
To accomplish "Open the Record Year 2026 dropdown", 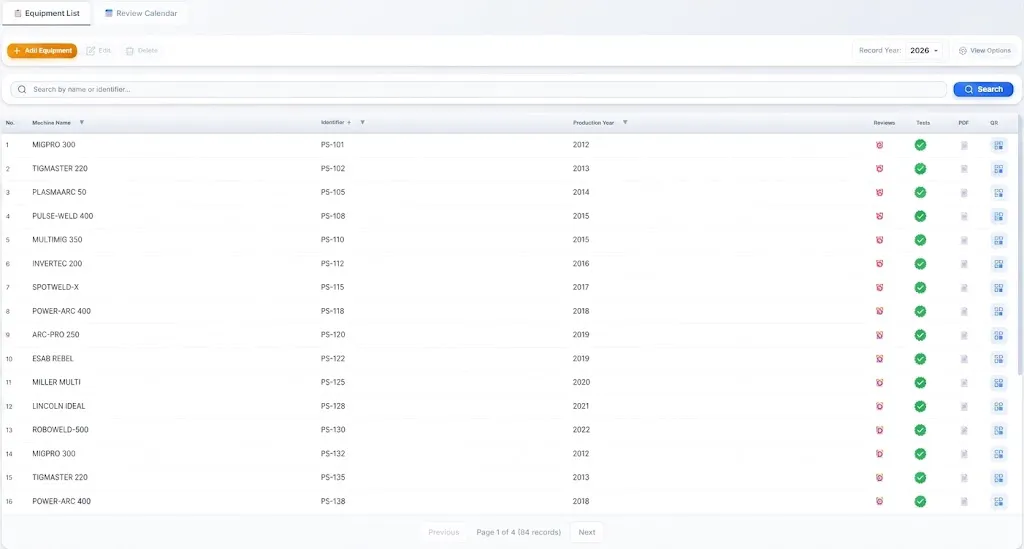I will (924, 50).
